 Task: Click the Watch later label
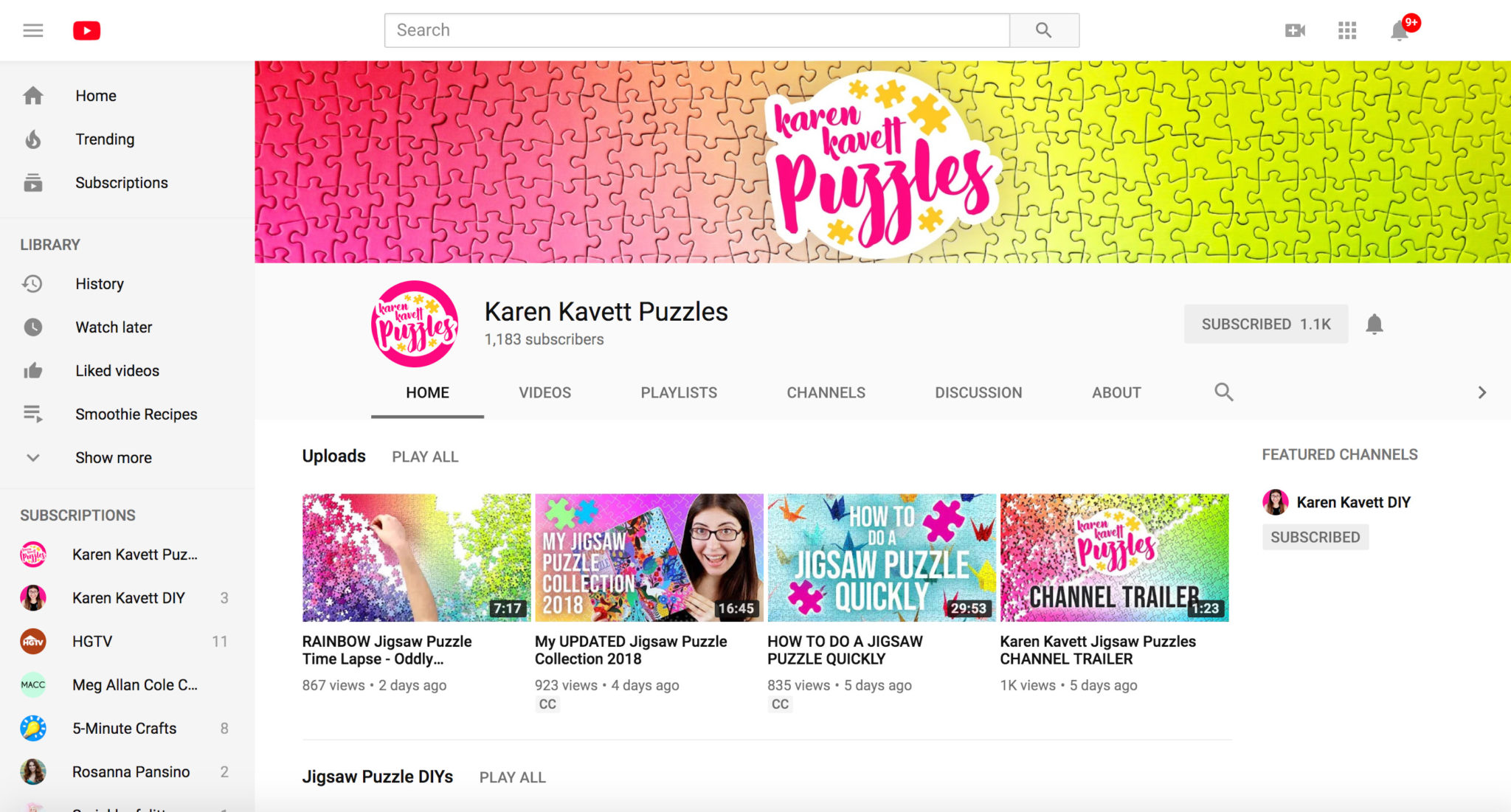coord(114,327)
